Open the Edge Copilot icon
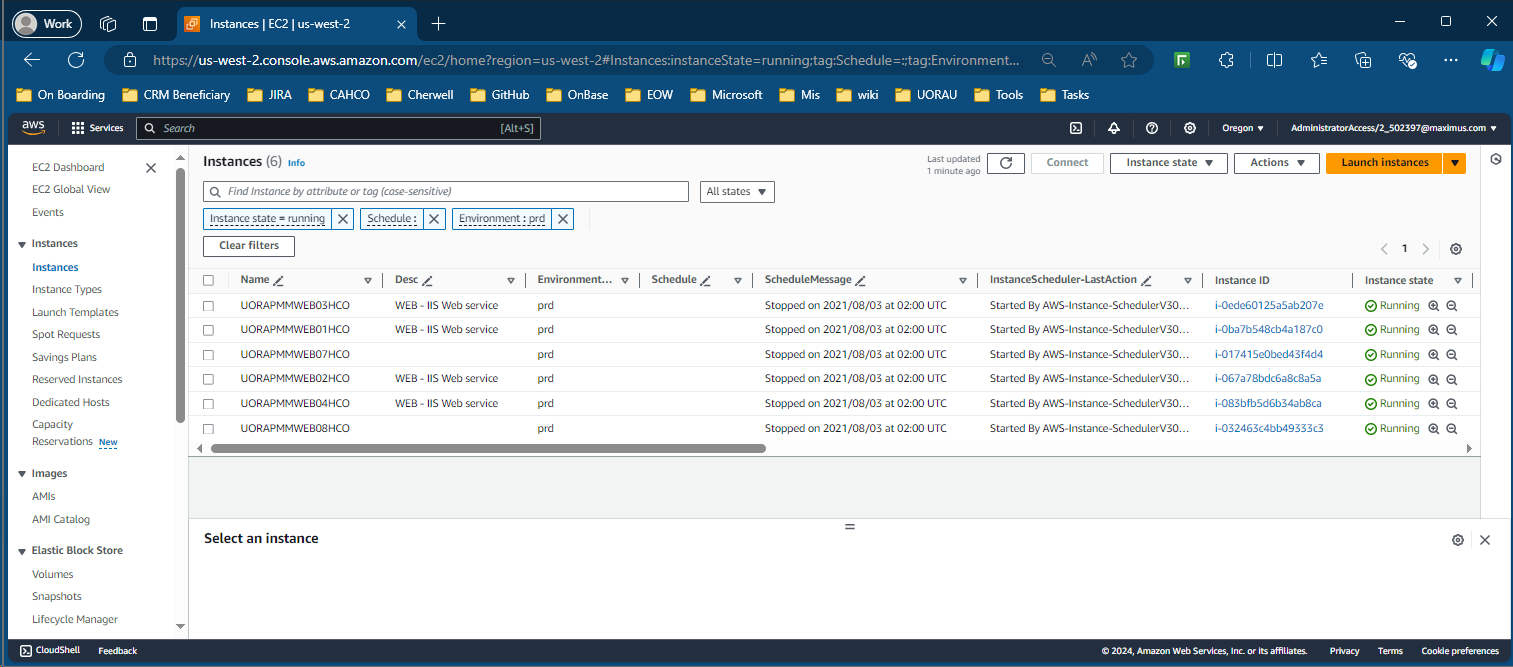The width and height of the screenshot is (1513, 667). [1493, 60]
